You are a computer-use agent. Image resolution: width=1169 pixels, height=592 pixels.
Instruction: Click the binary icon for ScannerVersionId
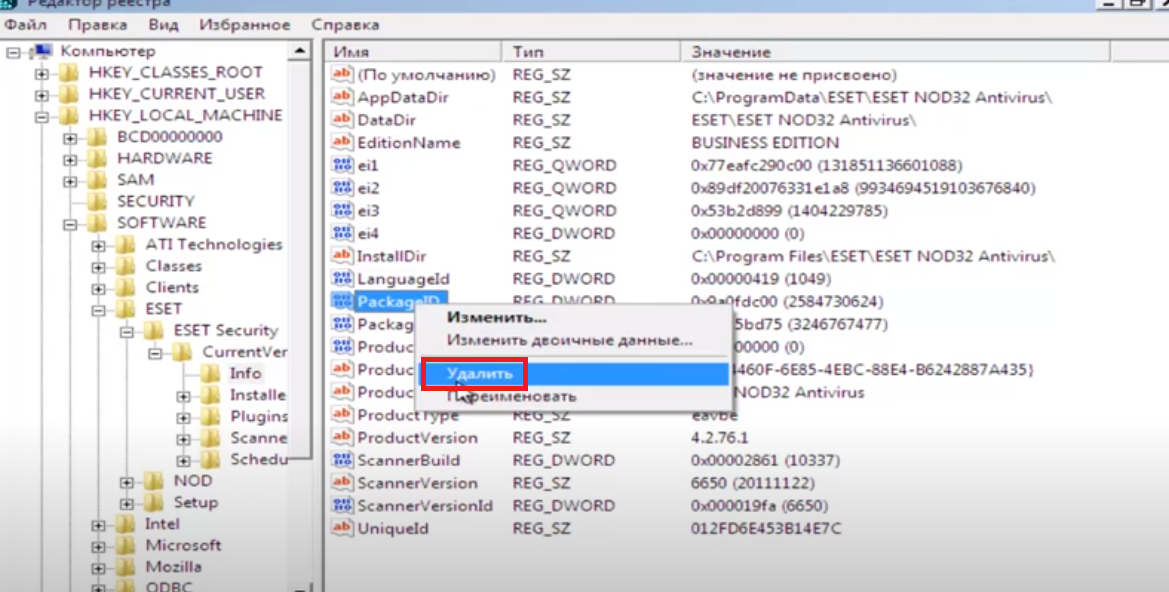pyautogui.click(x=342, y=506)
